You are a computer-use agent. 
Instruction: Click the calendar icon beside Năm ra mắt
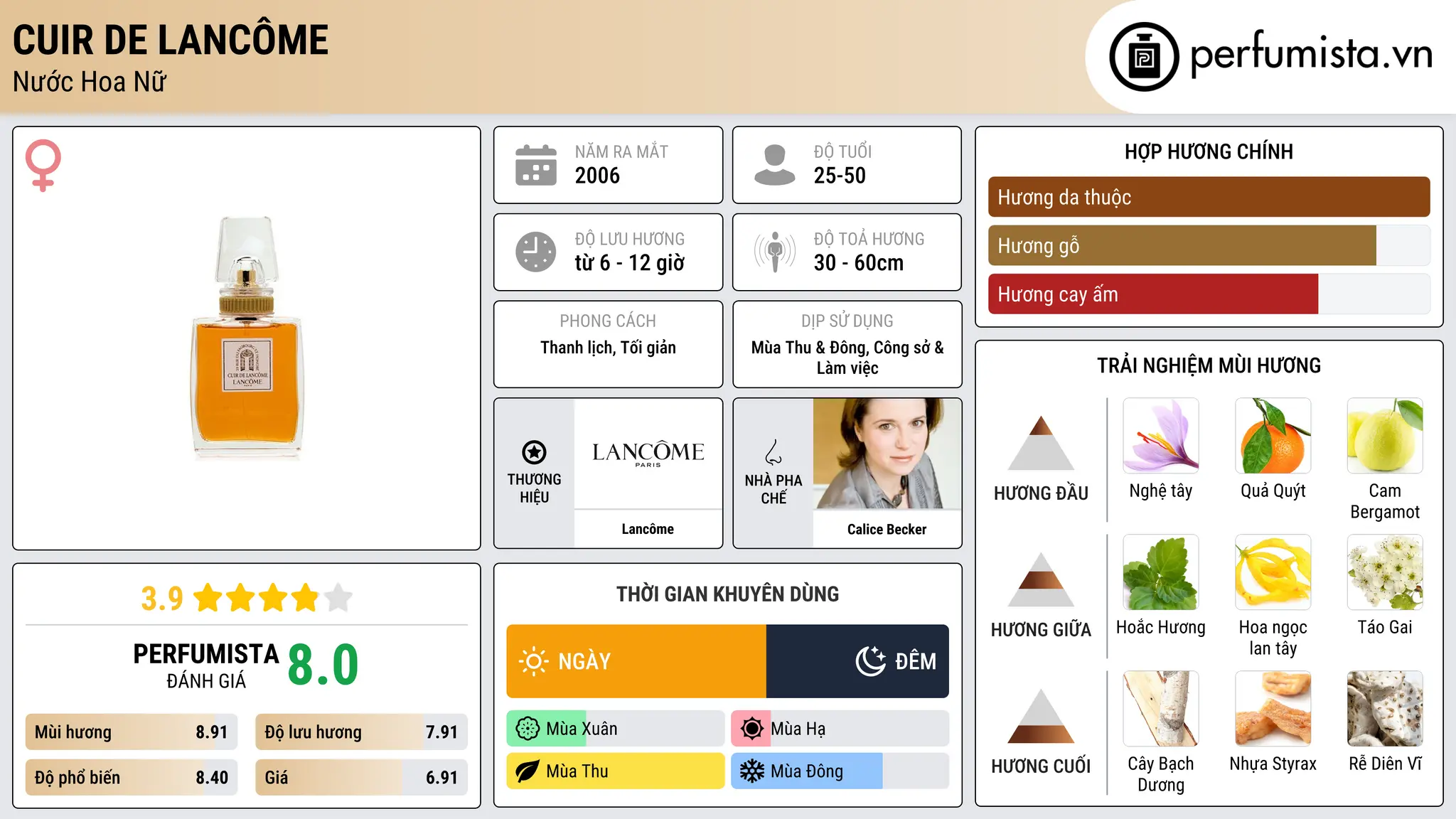[536, 165]
